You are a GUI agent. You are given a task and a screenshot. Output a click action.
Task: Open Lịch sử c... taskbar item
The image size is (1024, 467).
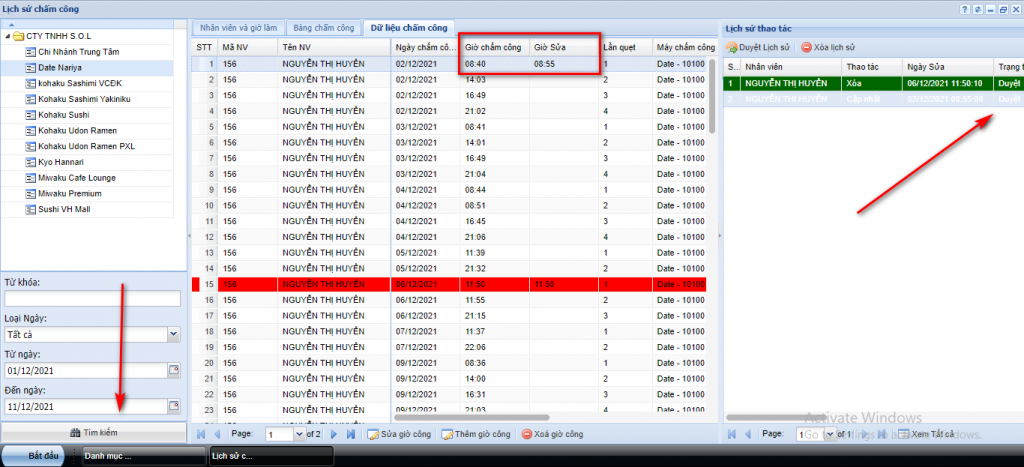[271, 455]
